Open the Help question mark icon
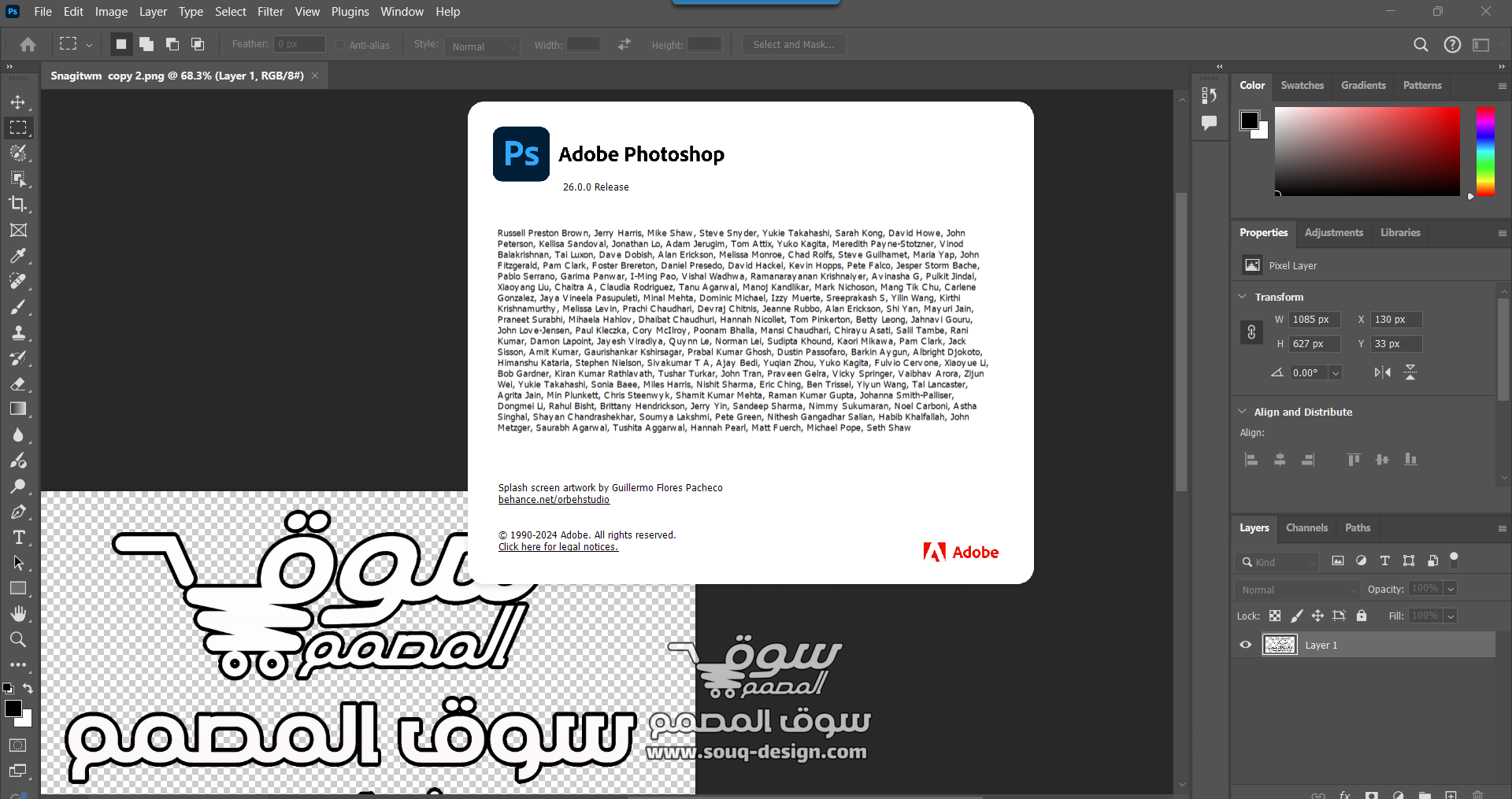Image resolution: width=1512 pixels, height=799 pixels. 1452,45
